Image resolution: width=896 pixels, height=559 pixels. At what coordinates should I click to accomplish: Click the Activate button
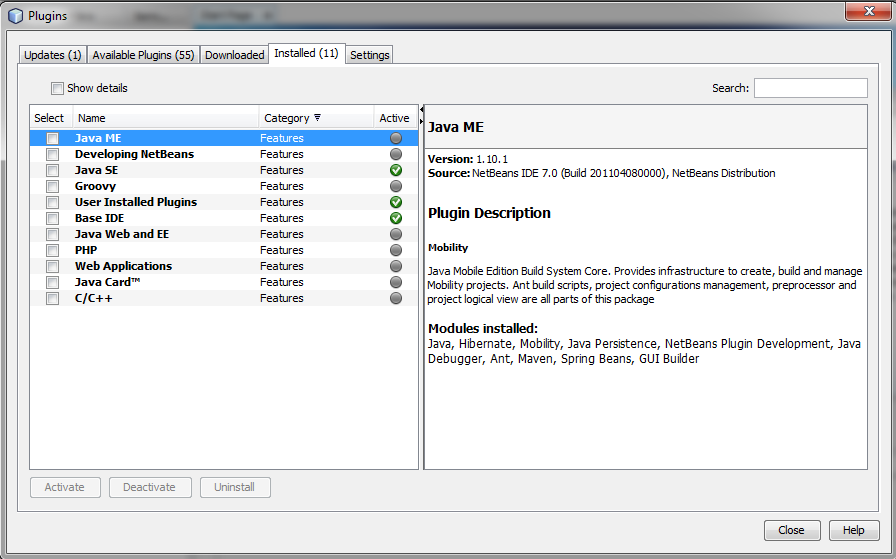[x=65, y=488]
